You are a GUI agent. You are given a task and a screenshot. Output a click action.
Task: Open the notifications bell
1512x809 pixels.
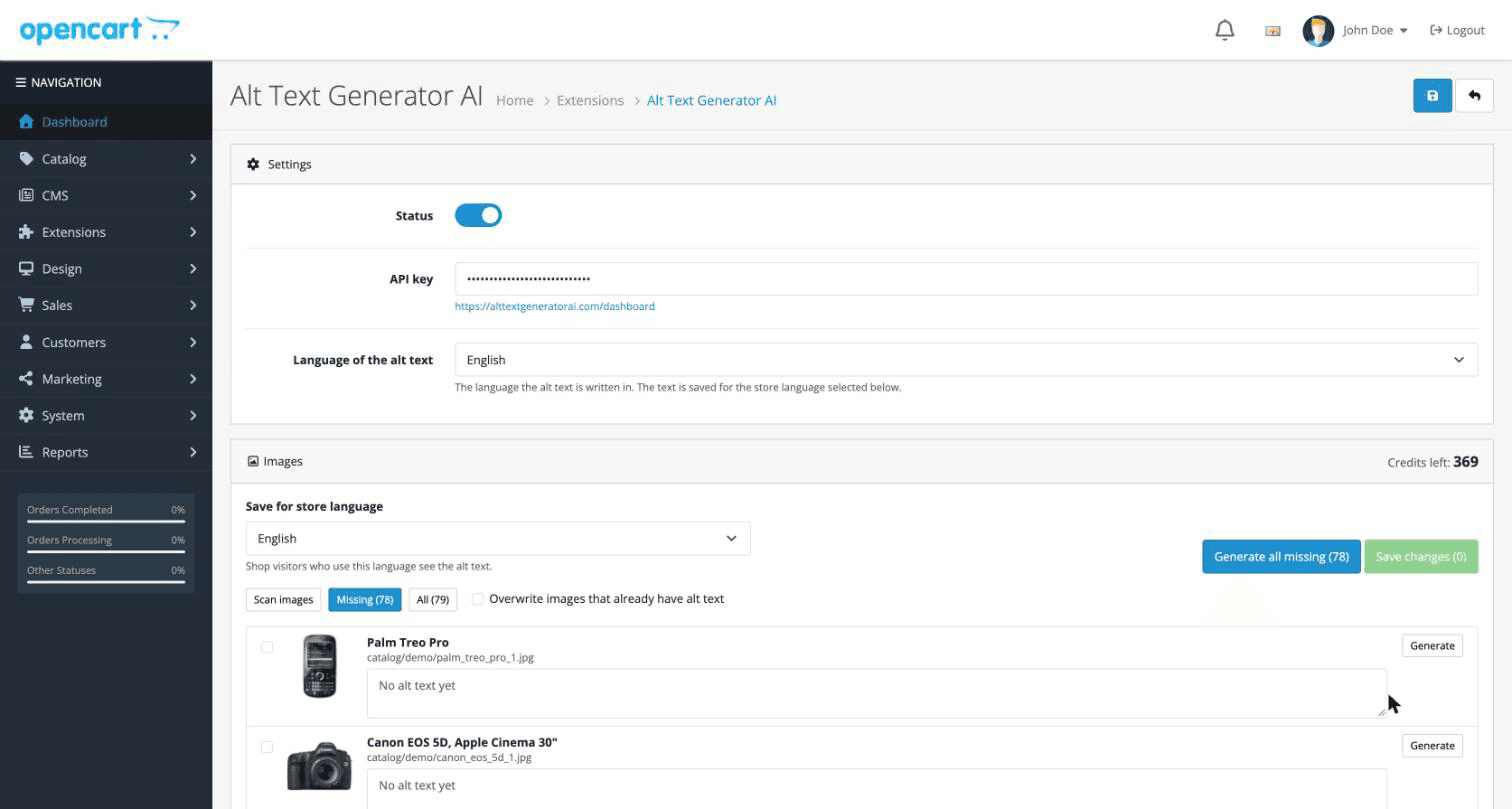coord(1224,30)
